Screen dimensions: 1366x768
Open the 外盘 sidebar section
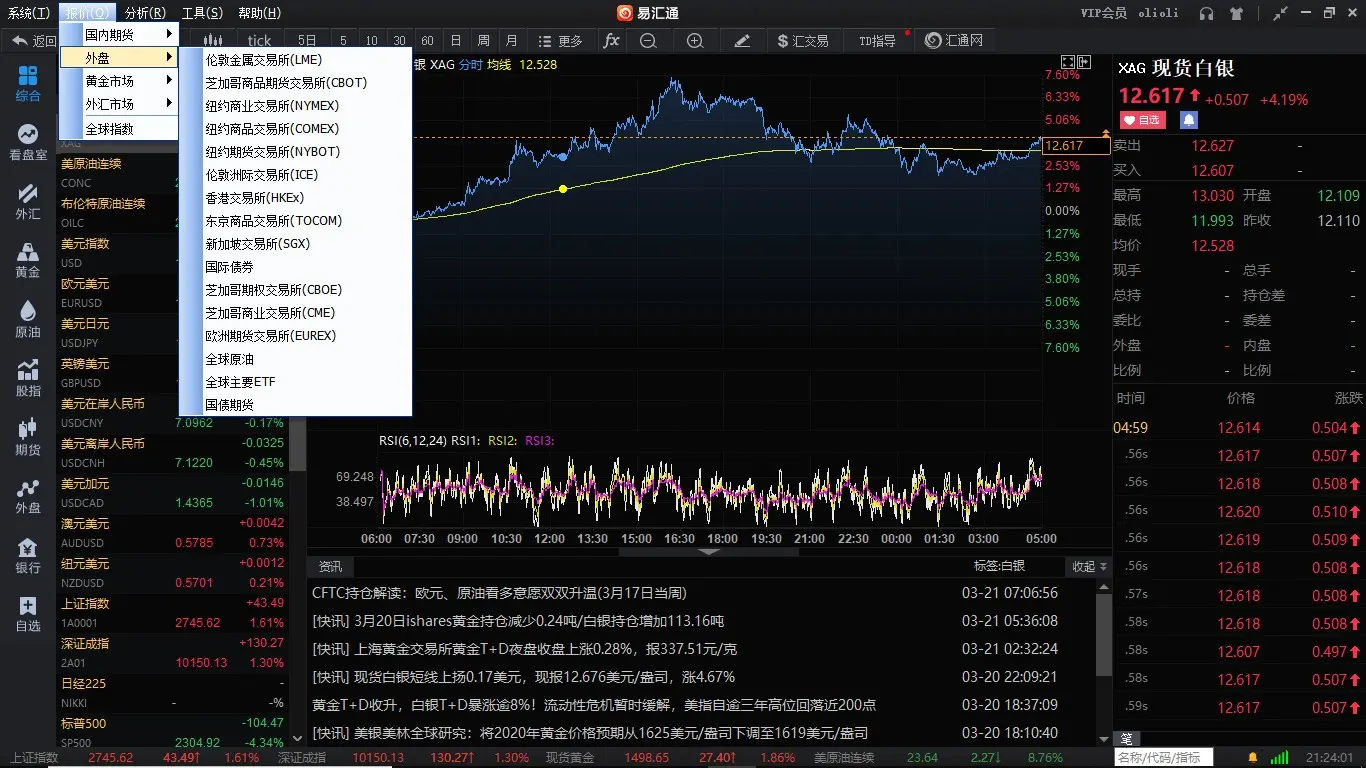(28, 495)
